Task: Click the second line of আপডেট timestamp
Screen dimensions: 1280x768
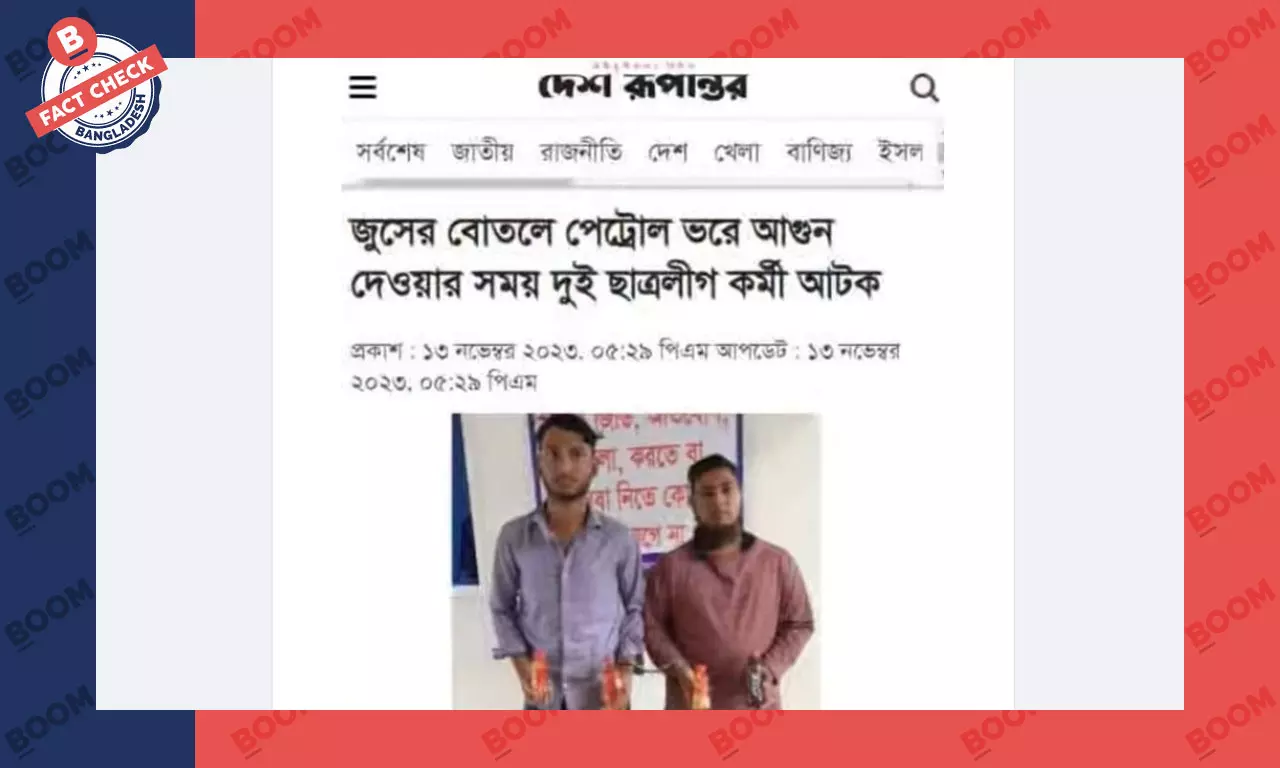Action: (443, 382)
